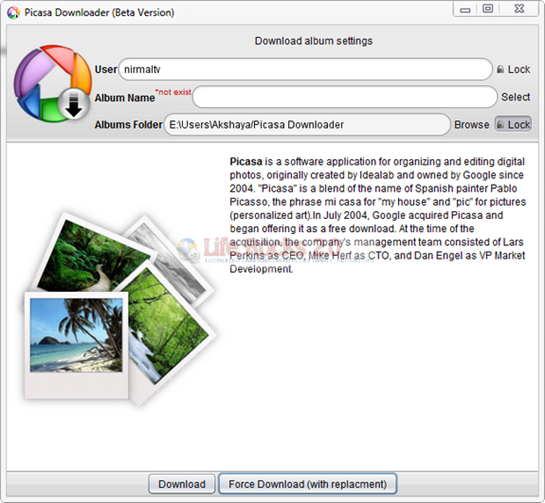
Task: Click Browse to choose albums folder
Action: pos(471,124)
